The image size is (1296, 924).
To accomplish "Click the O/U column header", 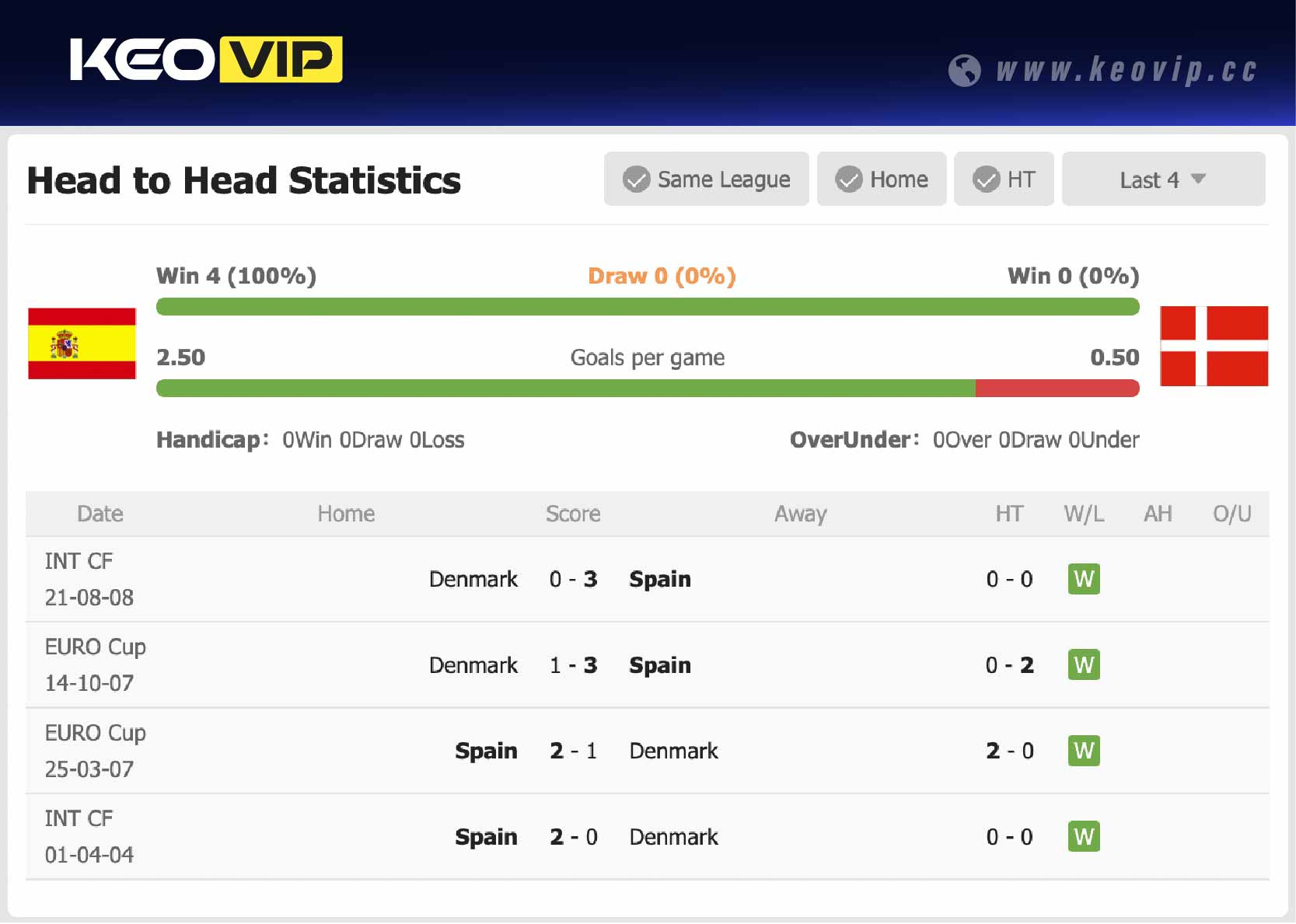I will [x=1232, y=514].
